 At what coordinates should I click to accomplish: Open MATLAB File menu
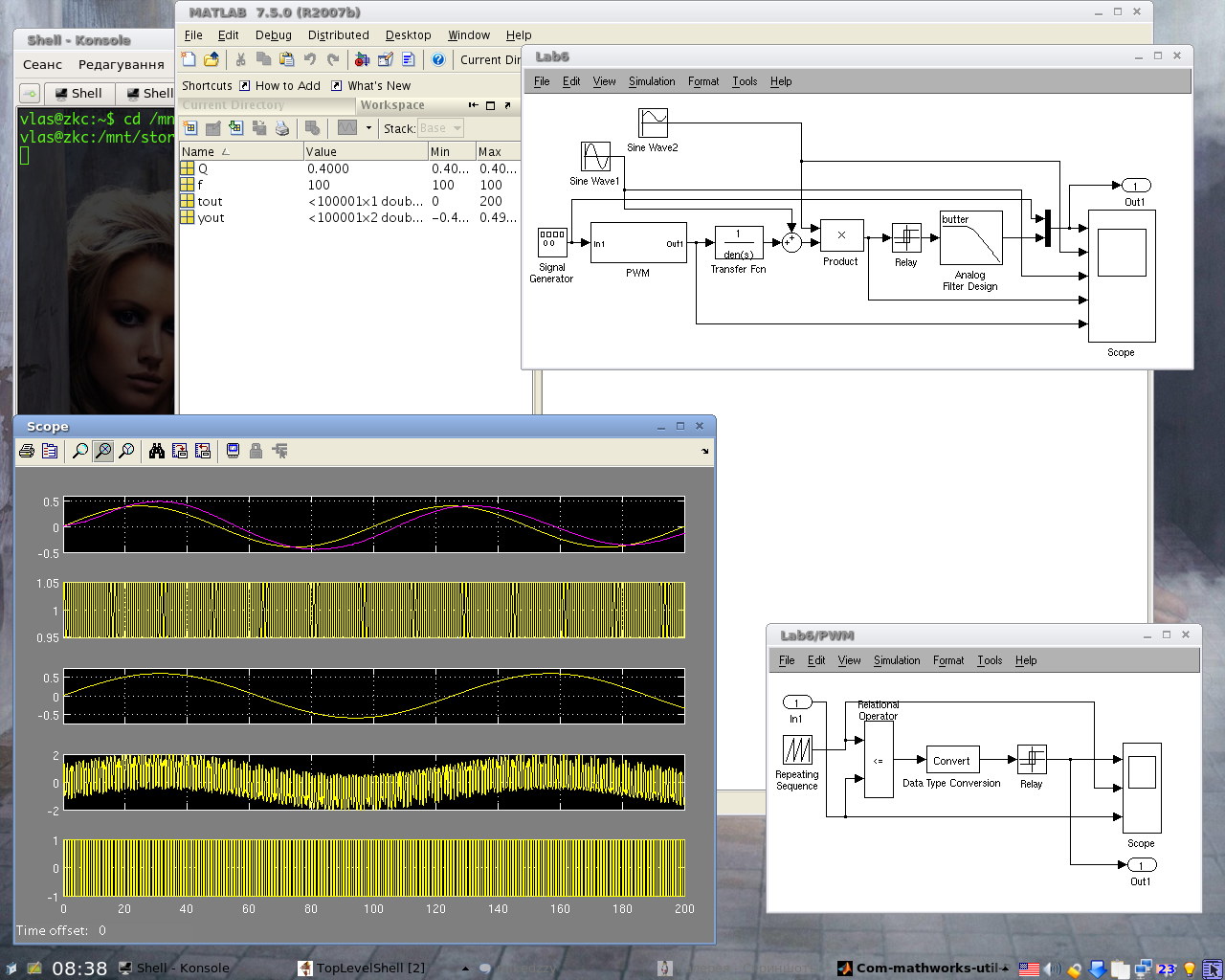click(x=193, y=35)
